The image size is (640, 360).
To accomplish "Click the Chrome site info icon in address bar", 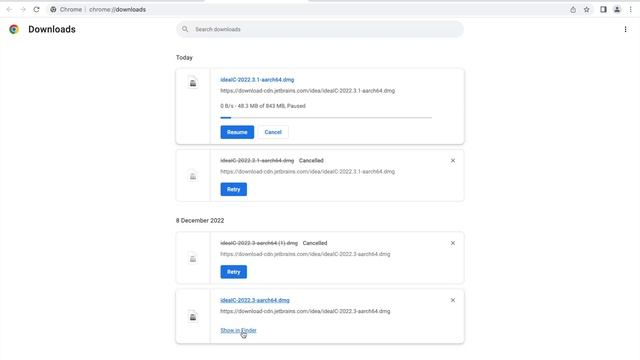I will point(53,9).
